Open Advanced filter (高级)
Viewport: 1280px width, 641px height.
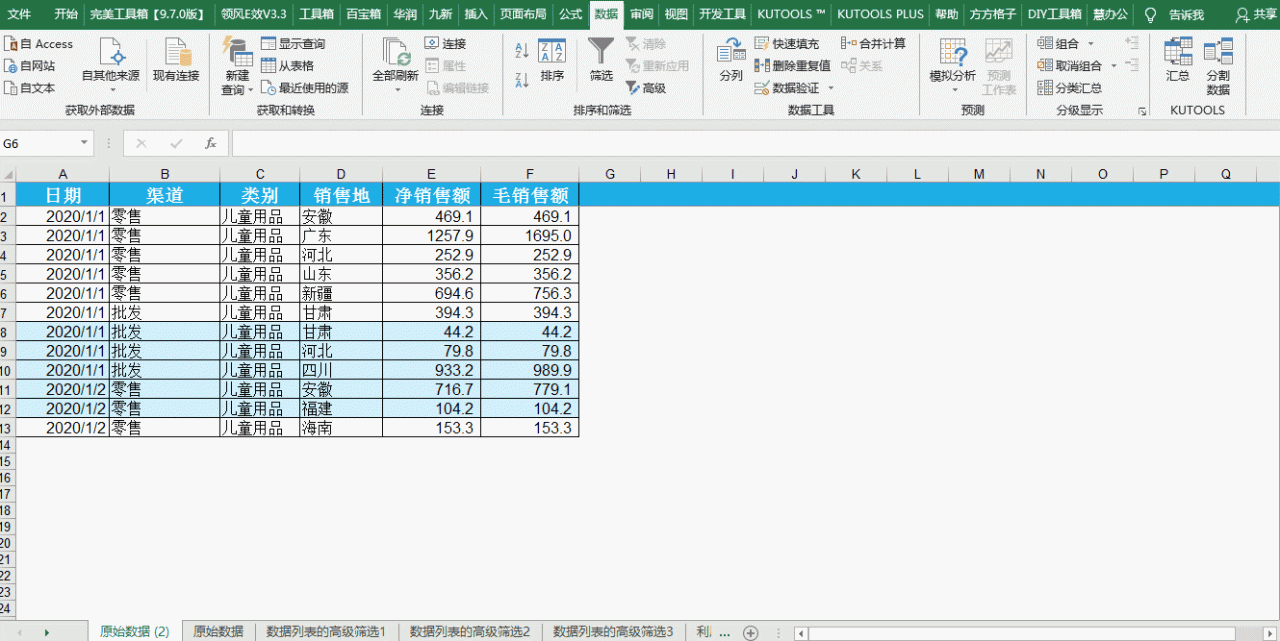click(x=646, y=88)
